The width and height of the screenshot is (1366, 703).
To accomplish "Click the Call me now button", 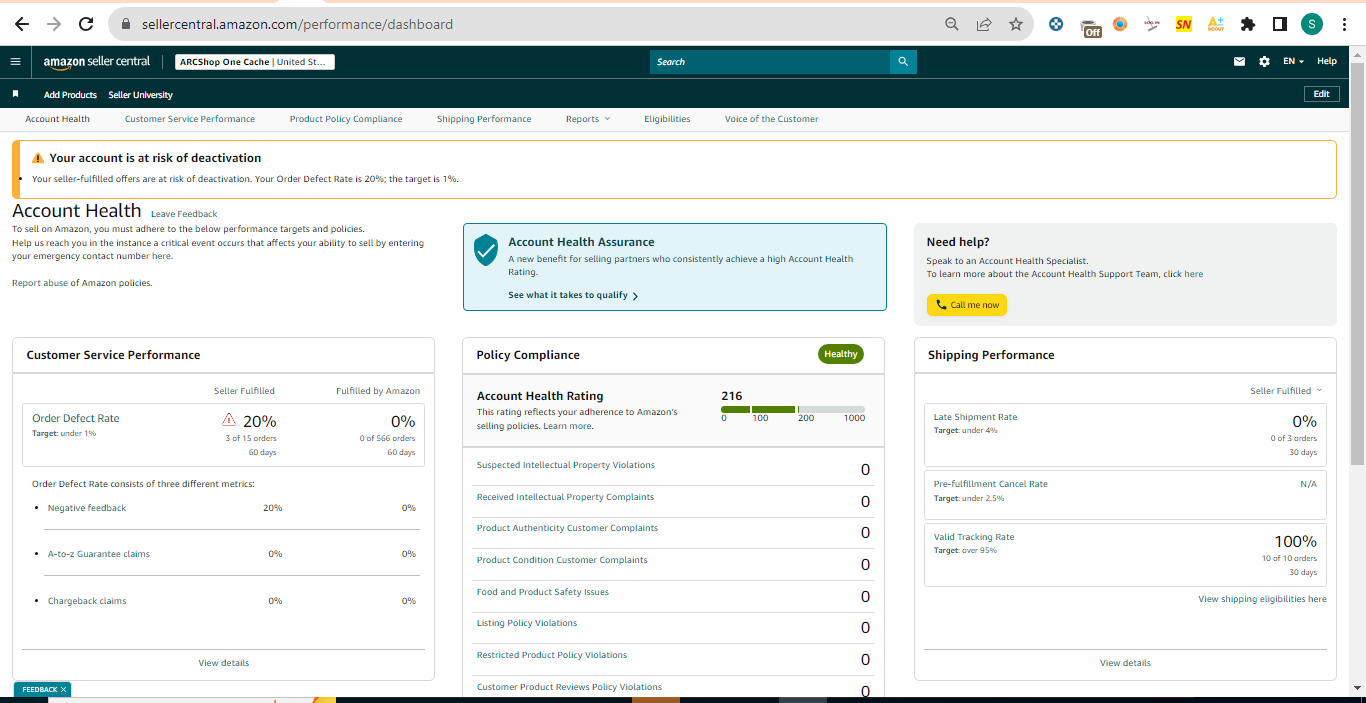I will (x=967, y=305).
